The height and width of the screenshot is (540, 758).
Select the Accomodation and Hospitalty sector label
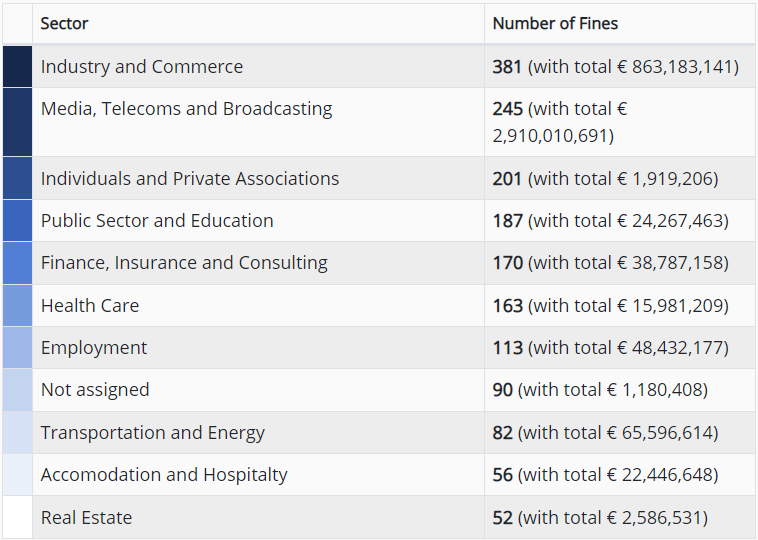point(164,475)
